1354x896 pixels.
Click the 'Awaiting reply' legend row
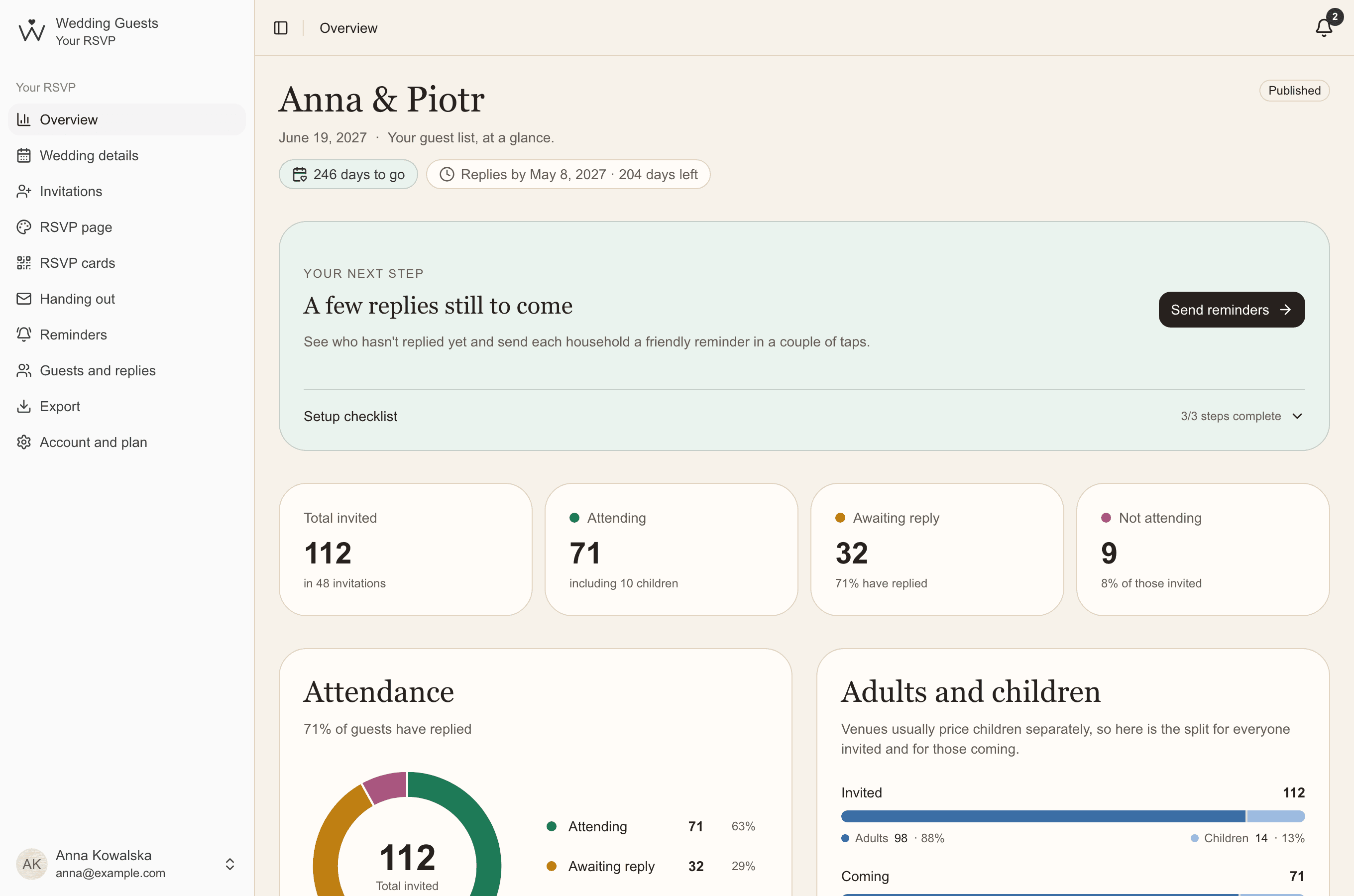(651, 866)
